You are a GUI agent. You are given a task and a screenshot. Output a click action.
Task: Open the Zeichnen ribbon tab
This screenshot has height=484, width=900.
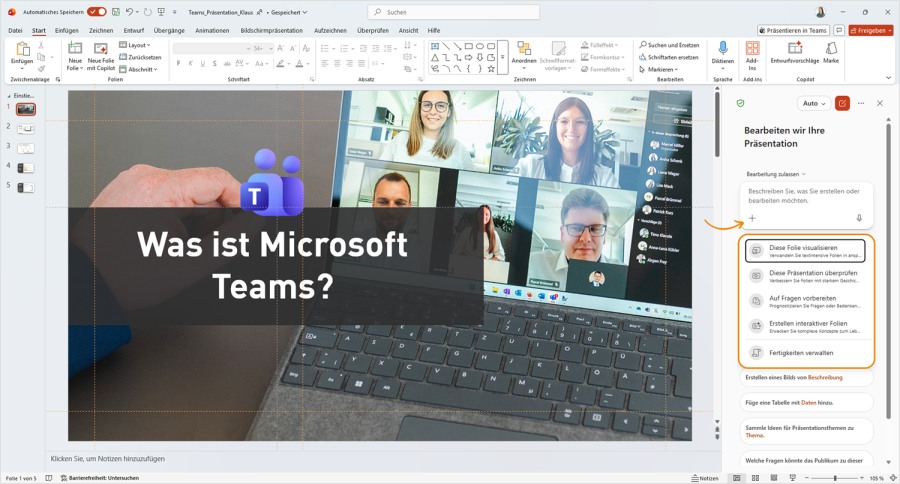[x=101, y=30]
